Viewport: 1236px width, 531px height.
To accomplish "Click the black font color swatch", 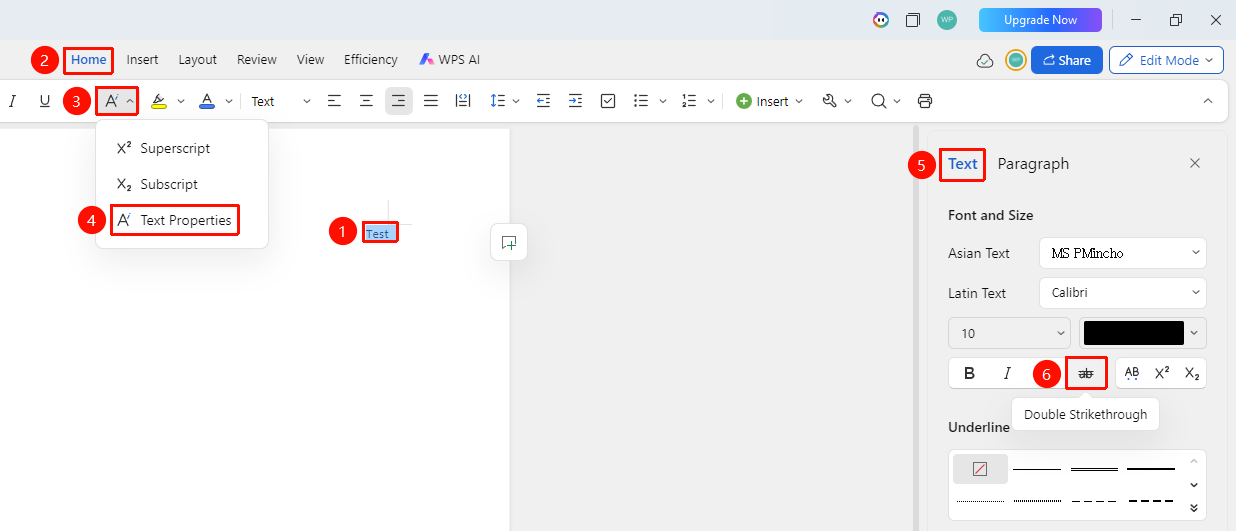I will click(x=1134, y=333).
